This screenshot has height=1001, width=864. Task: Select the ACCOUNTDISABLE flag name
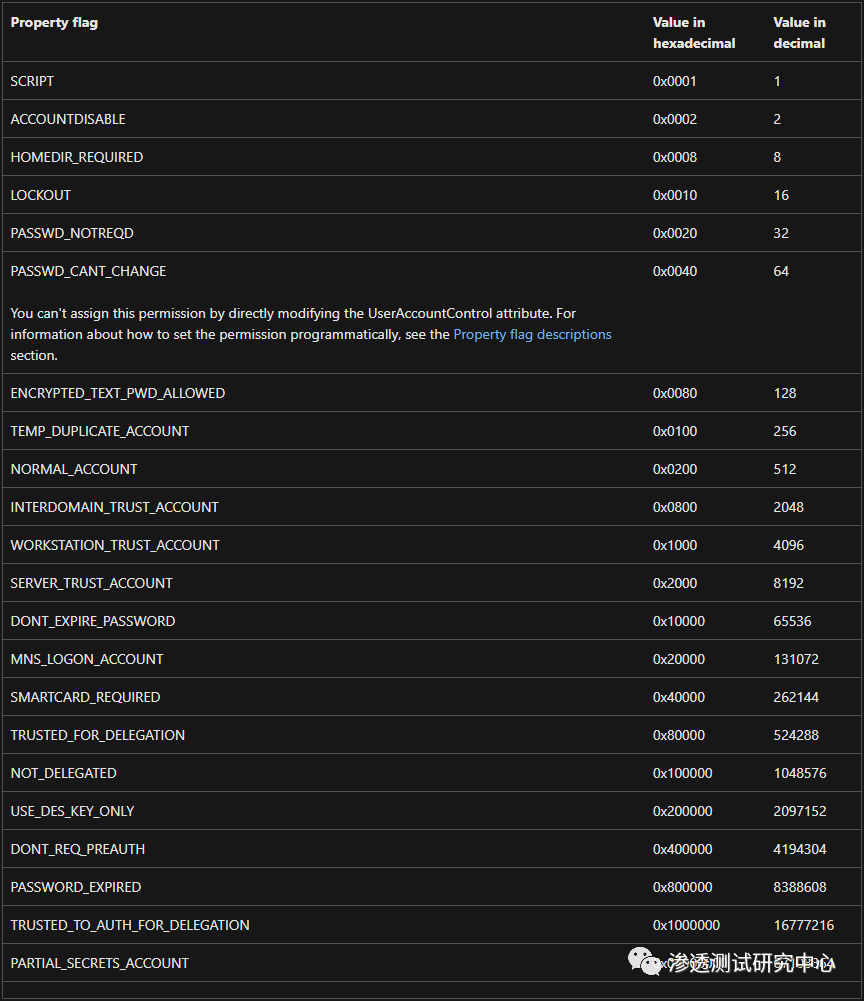pos(68,119)
